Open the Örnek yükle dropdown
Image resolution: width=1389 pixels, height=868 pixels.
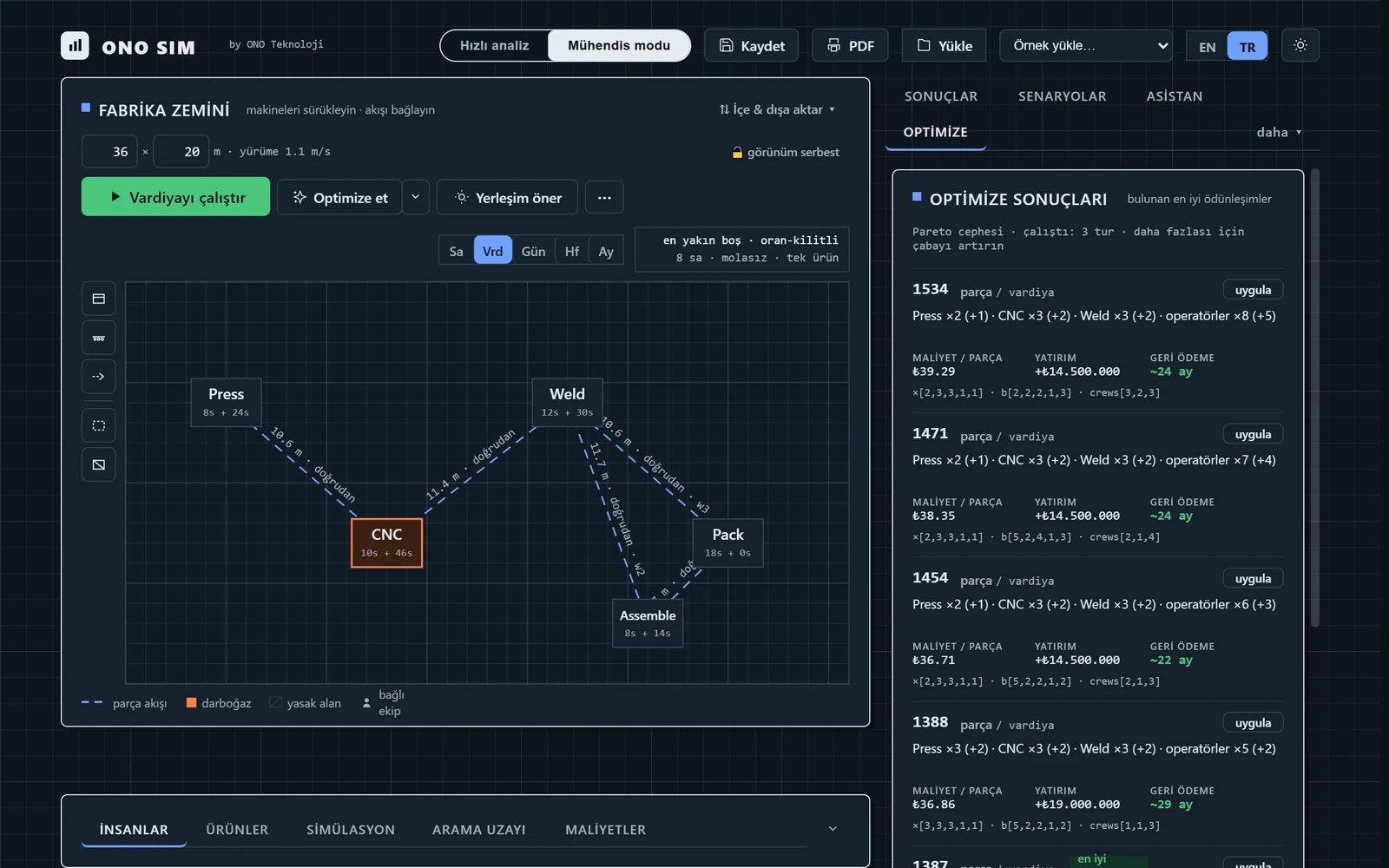tap(1086, 45)
